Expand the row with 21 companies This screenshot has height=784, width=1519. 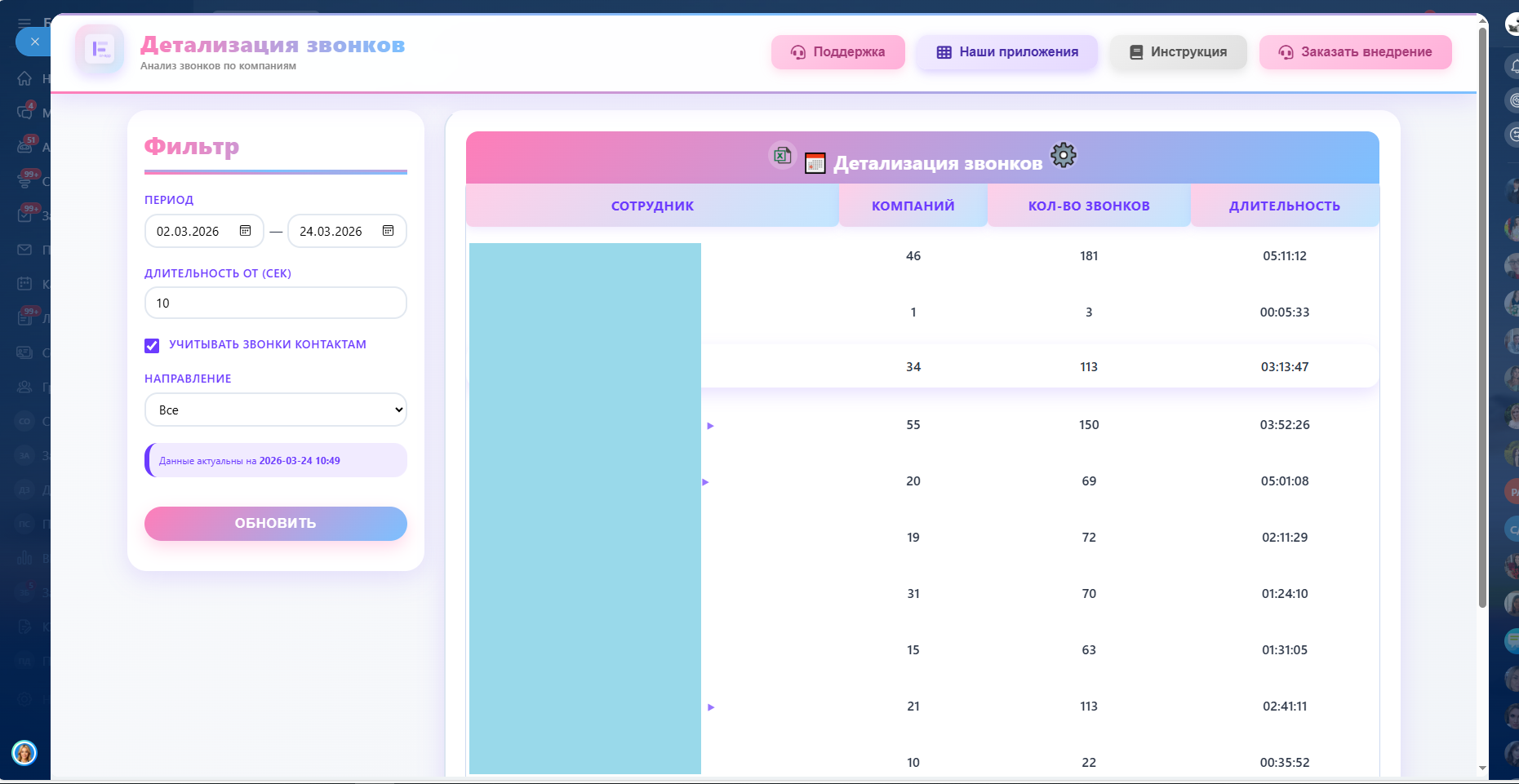(x=710, y=707)
